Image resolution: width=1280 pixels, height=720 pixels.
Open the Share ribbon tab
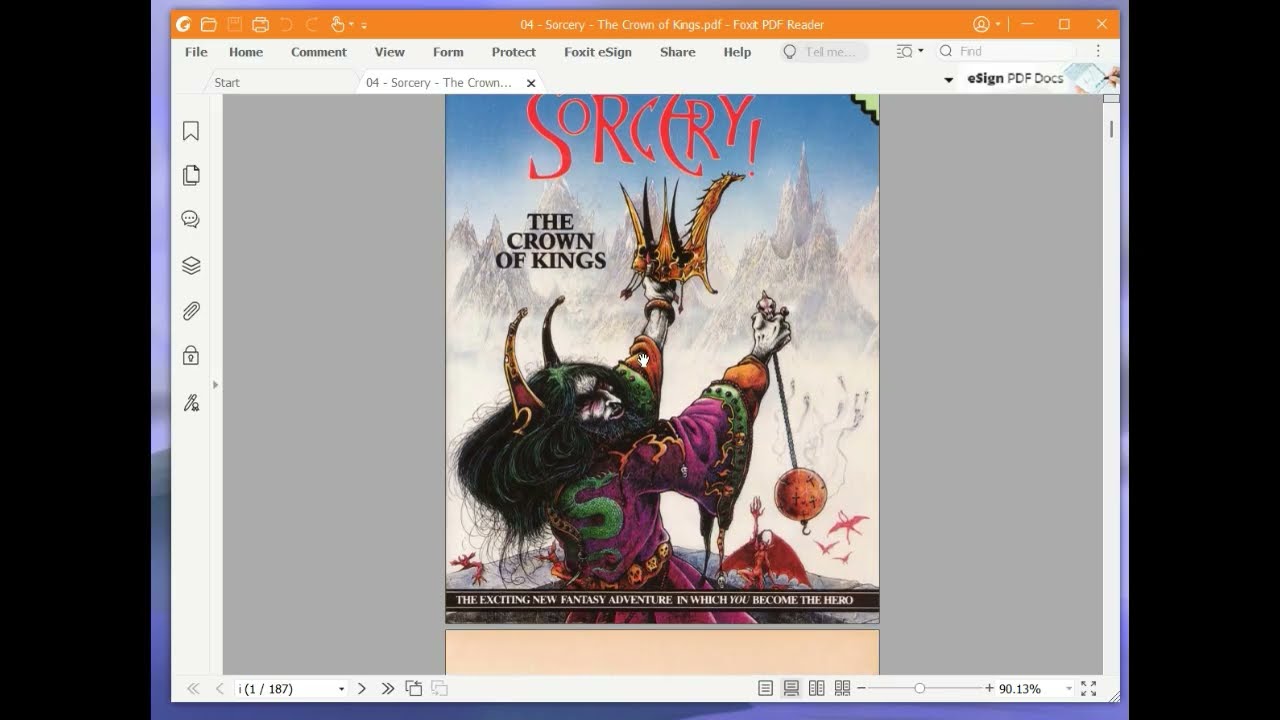point(678,52)
